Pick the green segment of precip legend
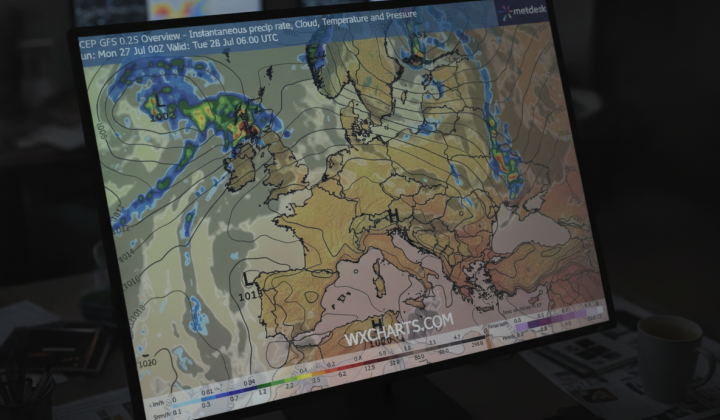This screenshot has width=720, height=420. pyautogui.click(x=270, y=384)
